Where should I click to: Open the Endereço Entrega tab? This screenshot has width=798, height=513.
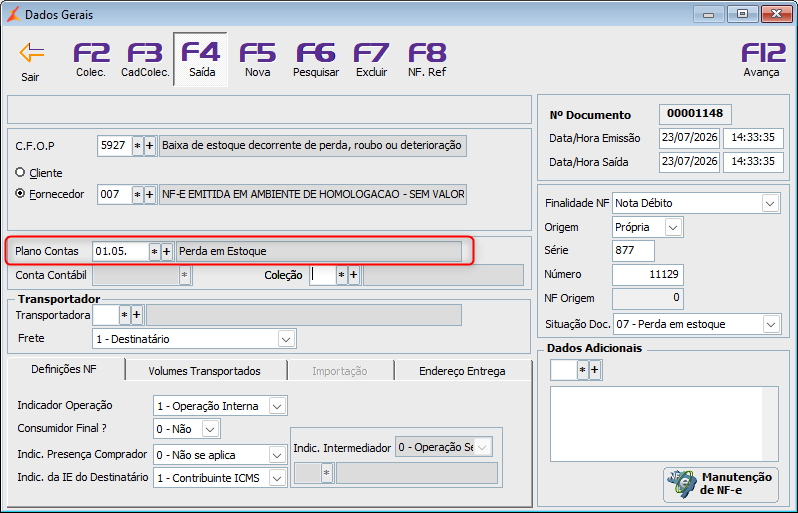point(462,371)
